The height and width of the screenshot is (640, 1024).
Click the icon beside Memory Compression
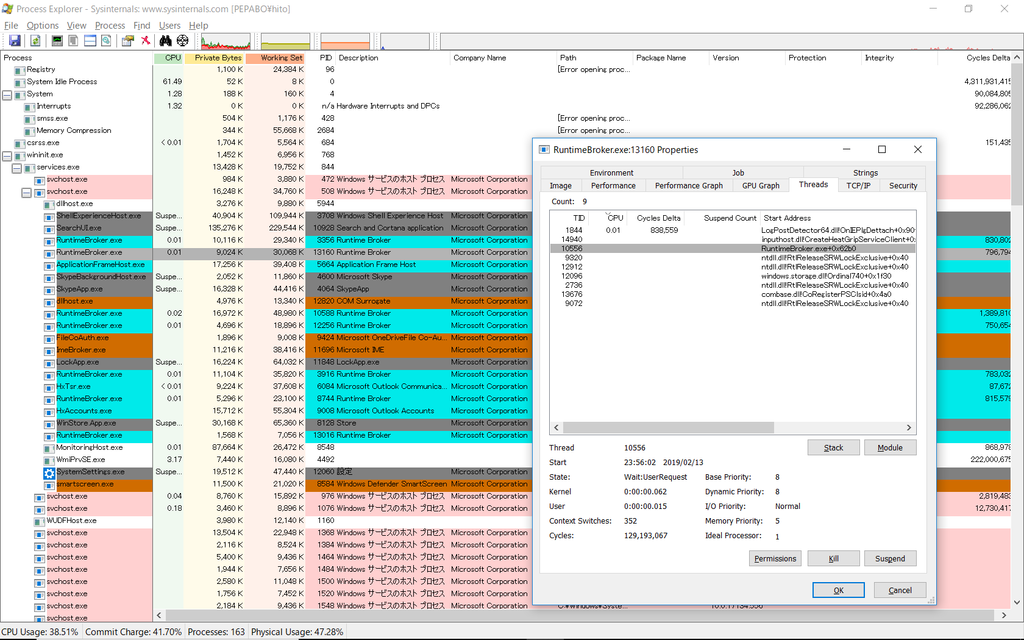pyautogui.click(x=29, y=131)
